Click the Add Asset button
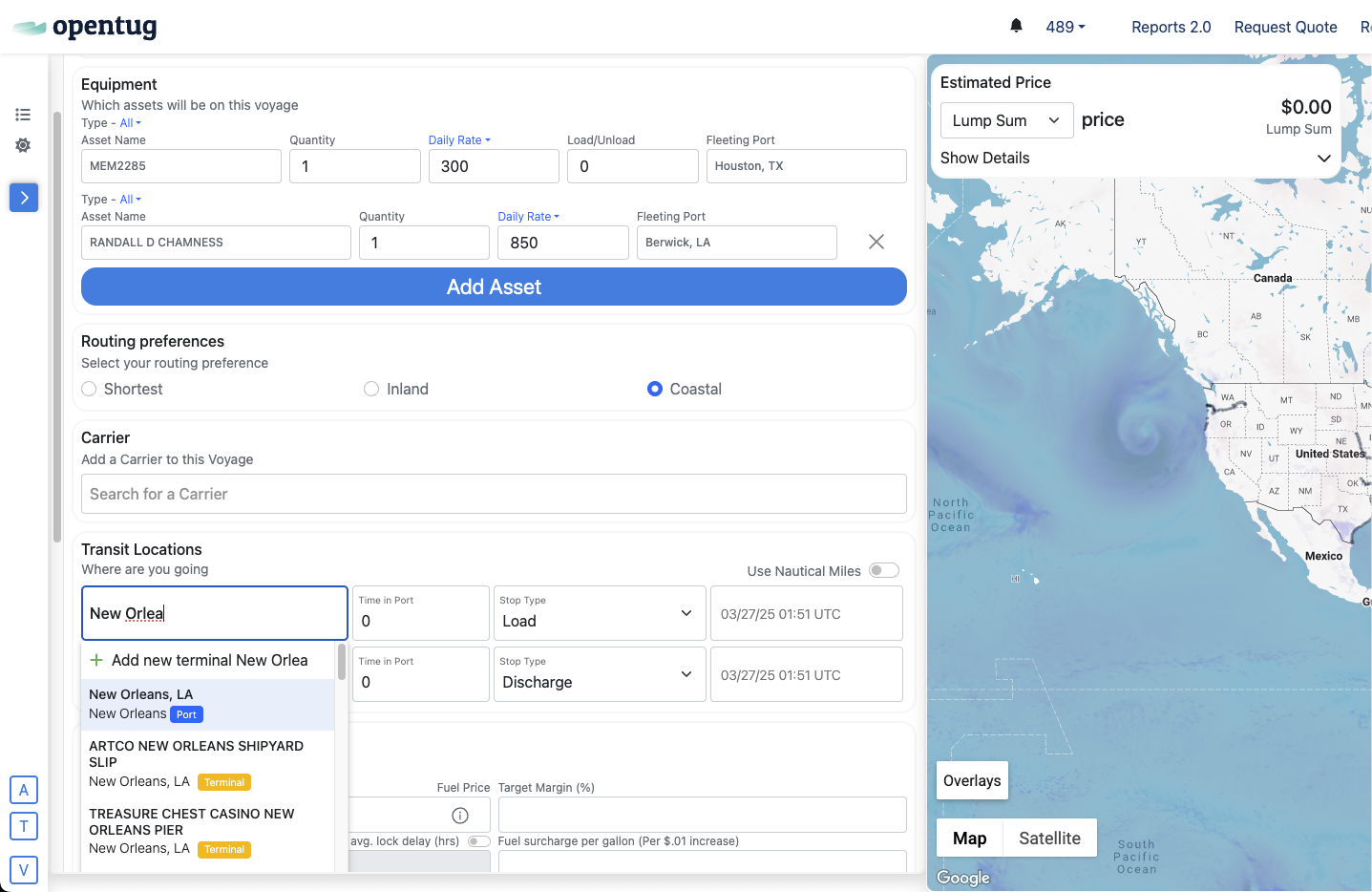1372x892 pixels. click(x=494, y=287)
